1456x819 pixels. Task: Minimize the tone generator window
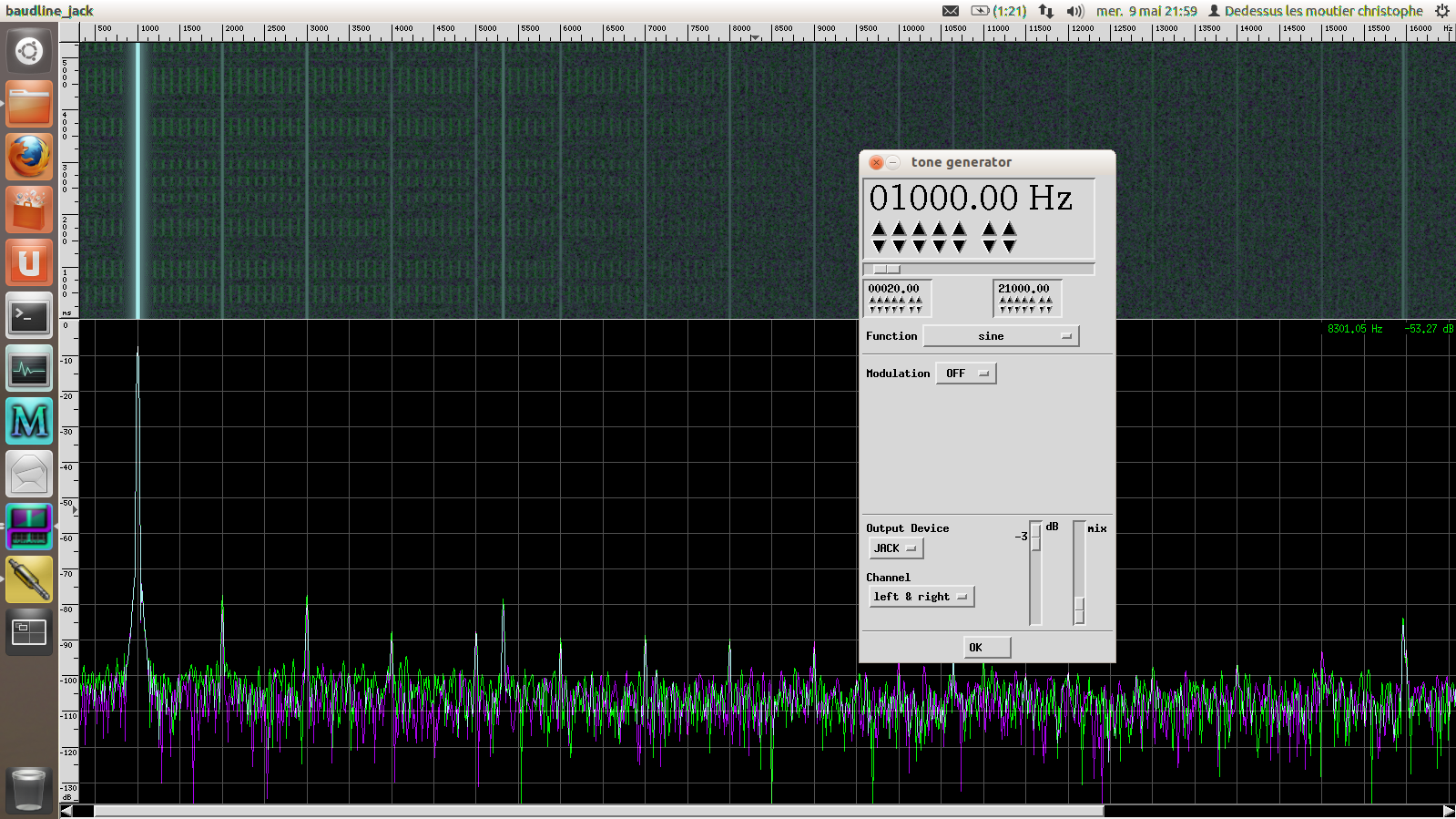(x=893, y=162)
